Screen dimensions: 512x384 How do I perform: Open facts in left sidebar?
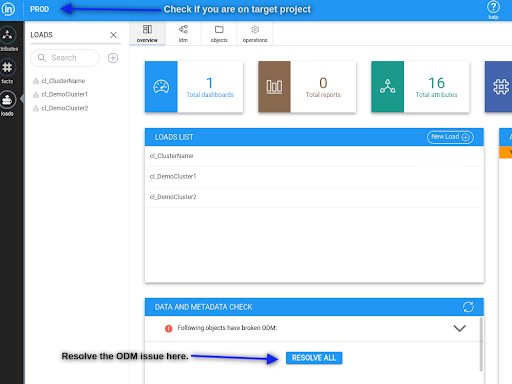pyautogui.click(x=7, y=71)
